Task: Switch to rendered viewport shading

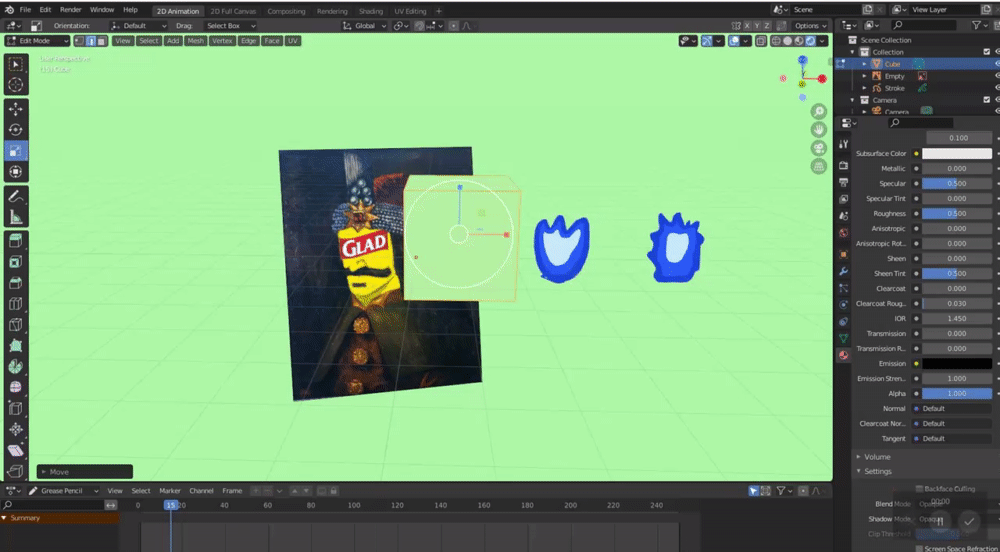Action: coord(811,41)
